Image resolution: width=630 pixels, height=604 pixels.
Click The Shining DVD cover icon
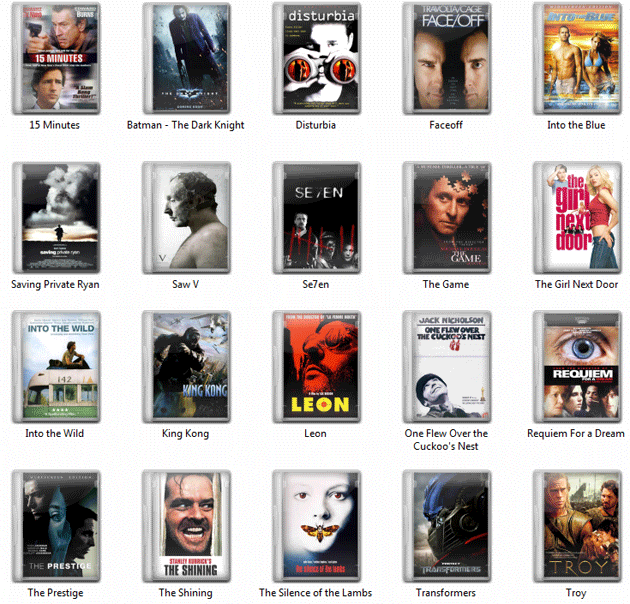[x=186, y=526]
